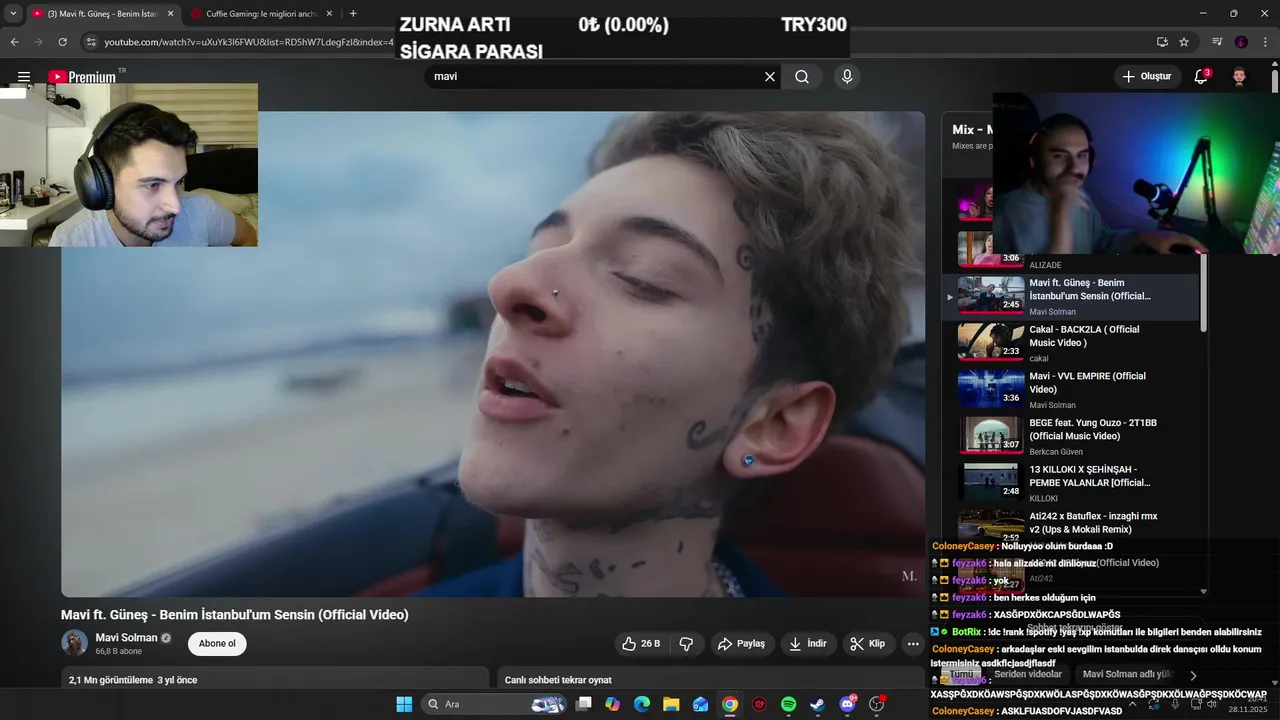Click the Klip scissors button
The image size is (1280, 720).
[x=868, y=644]
